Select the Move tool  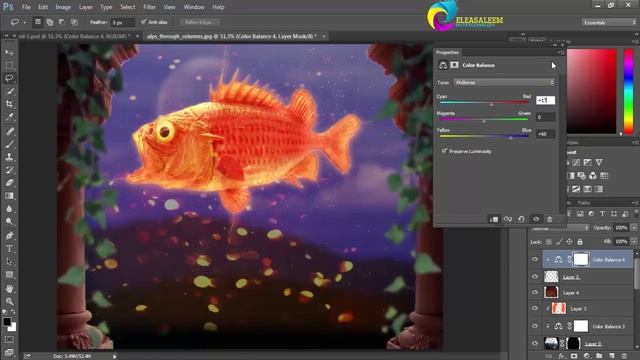coord(9,52)
